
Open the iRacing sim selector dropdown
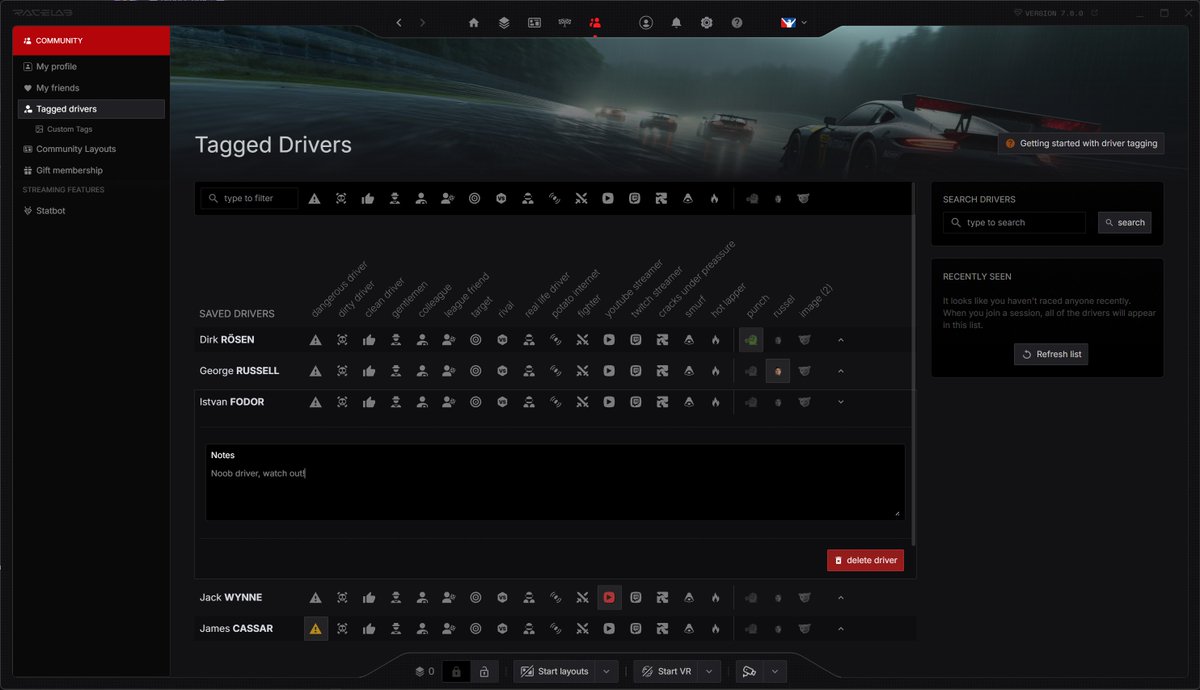point(794,22)
